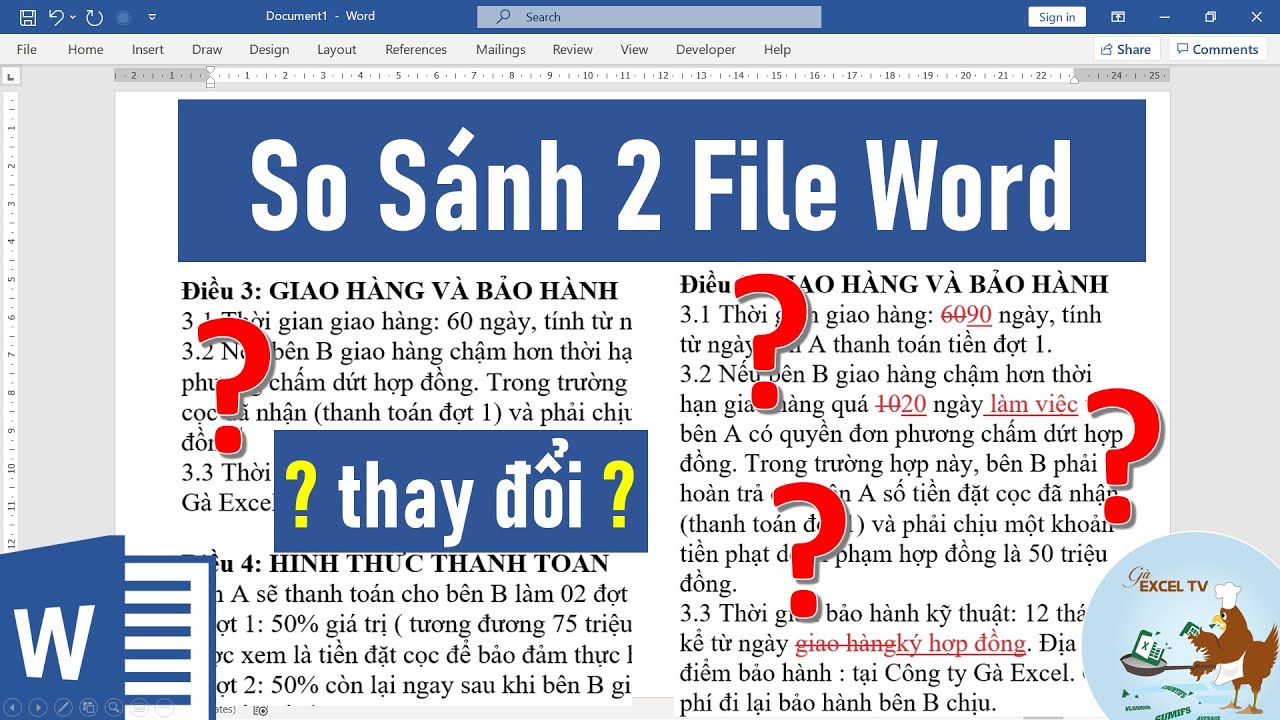Switch to the References tab
The width and height of the screenshot is (1280, 720).
click(x=416, y=49)
